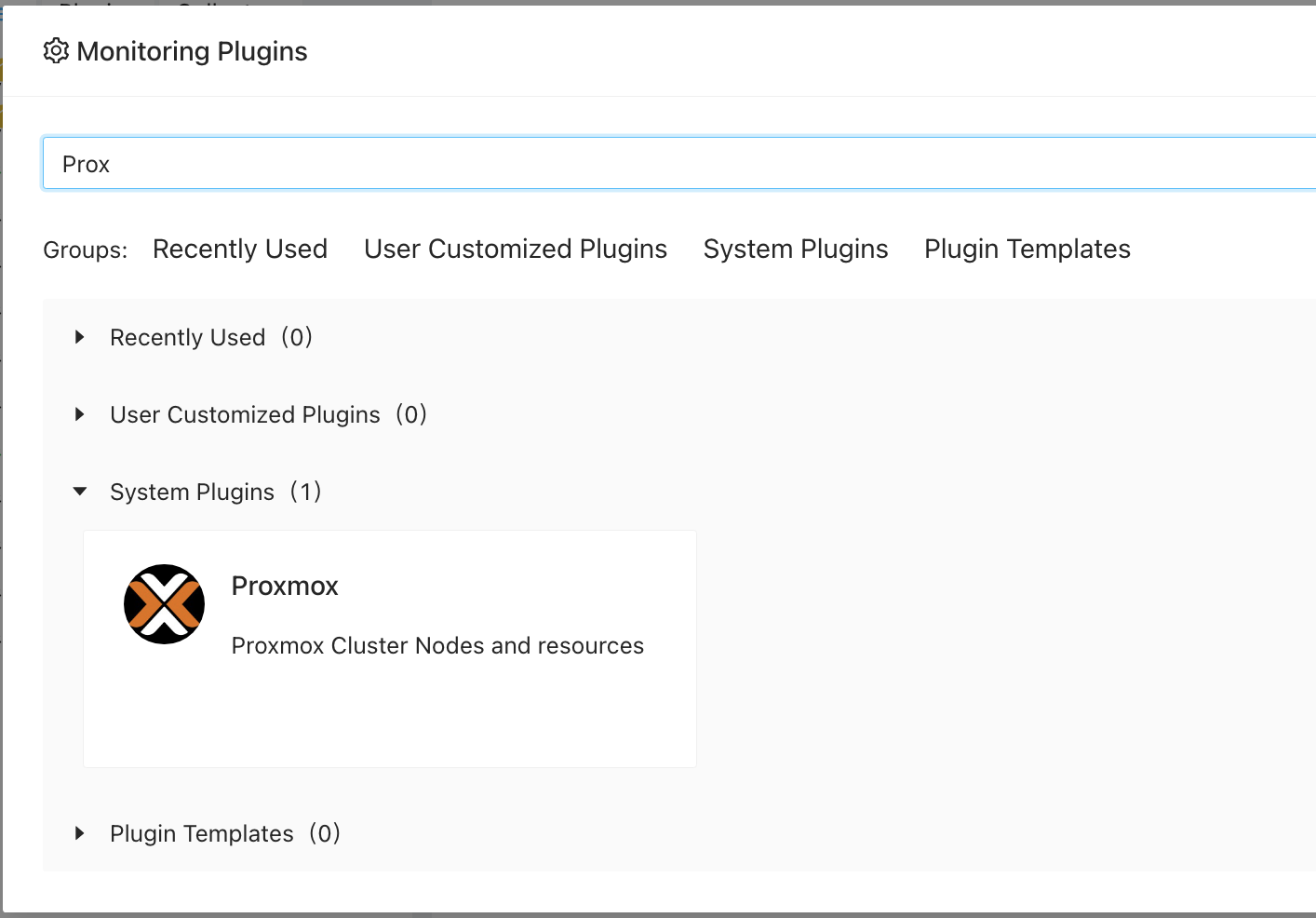The image size is (1316, 918).
Task: Click Proxmox Cluster Nodes and resources description
Action: [x=437, y=646]
